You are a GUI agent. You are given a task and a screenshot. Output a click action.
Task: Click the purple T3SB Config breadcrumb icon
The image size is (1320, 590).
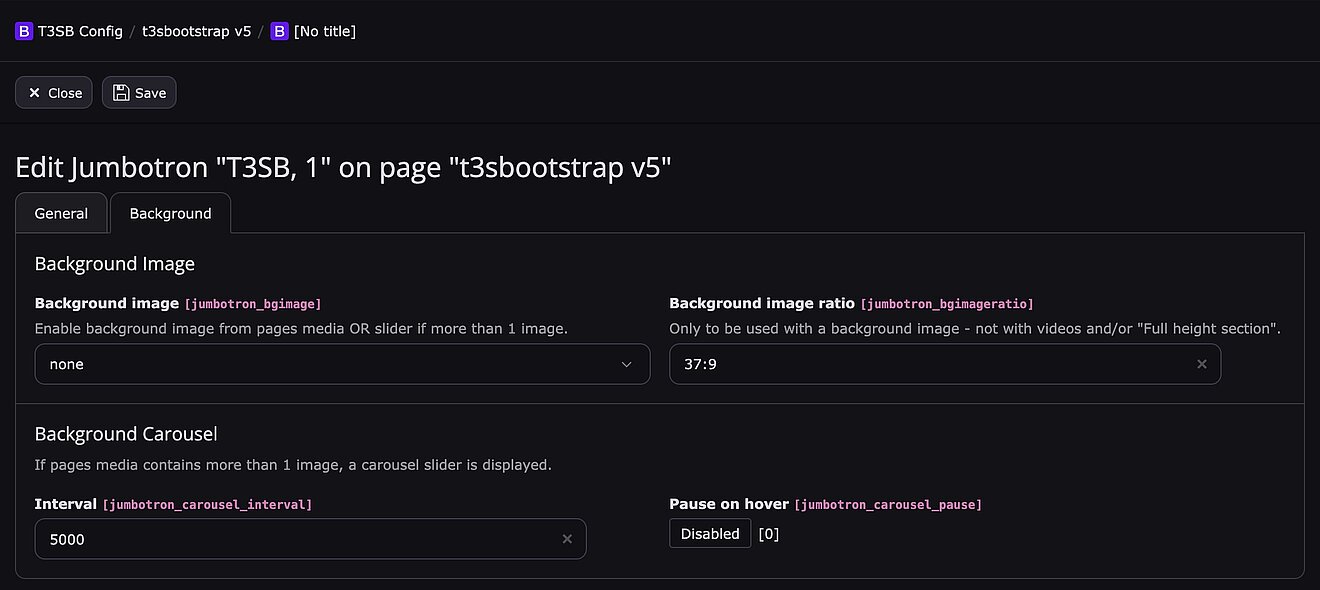24,31
